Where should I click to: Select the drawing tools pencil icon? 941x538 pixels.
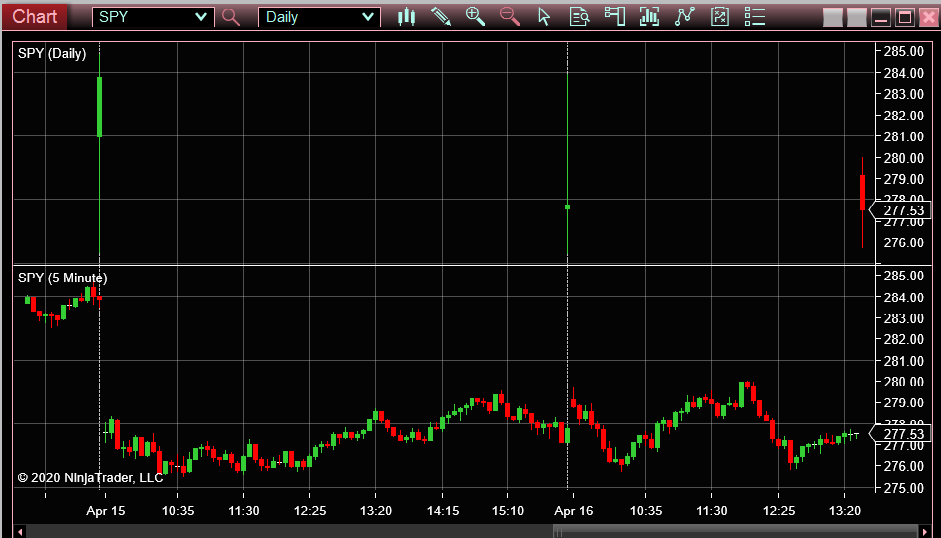coord(441,17)
